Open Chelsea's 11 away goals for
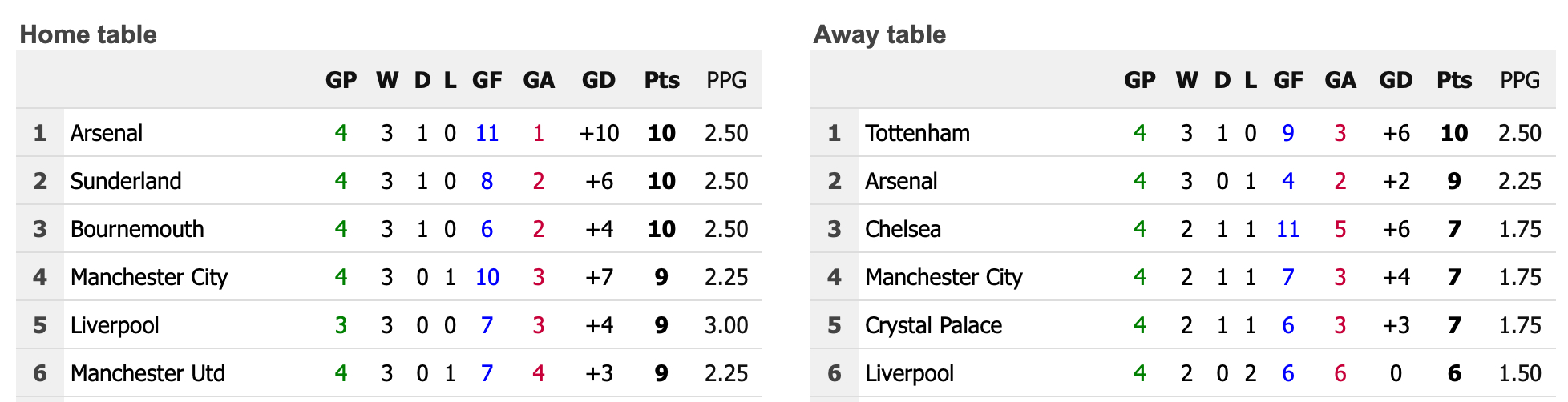This screenshot has height=402, width=1568. tap(1287, 229)
